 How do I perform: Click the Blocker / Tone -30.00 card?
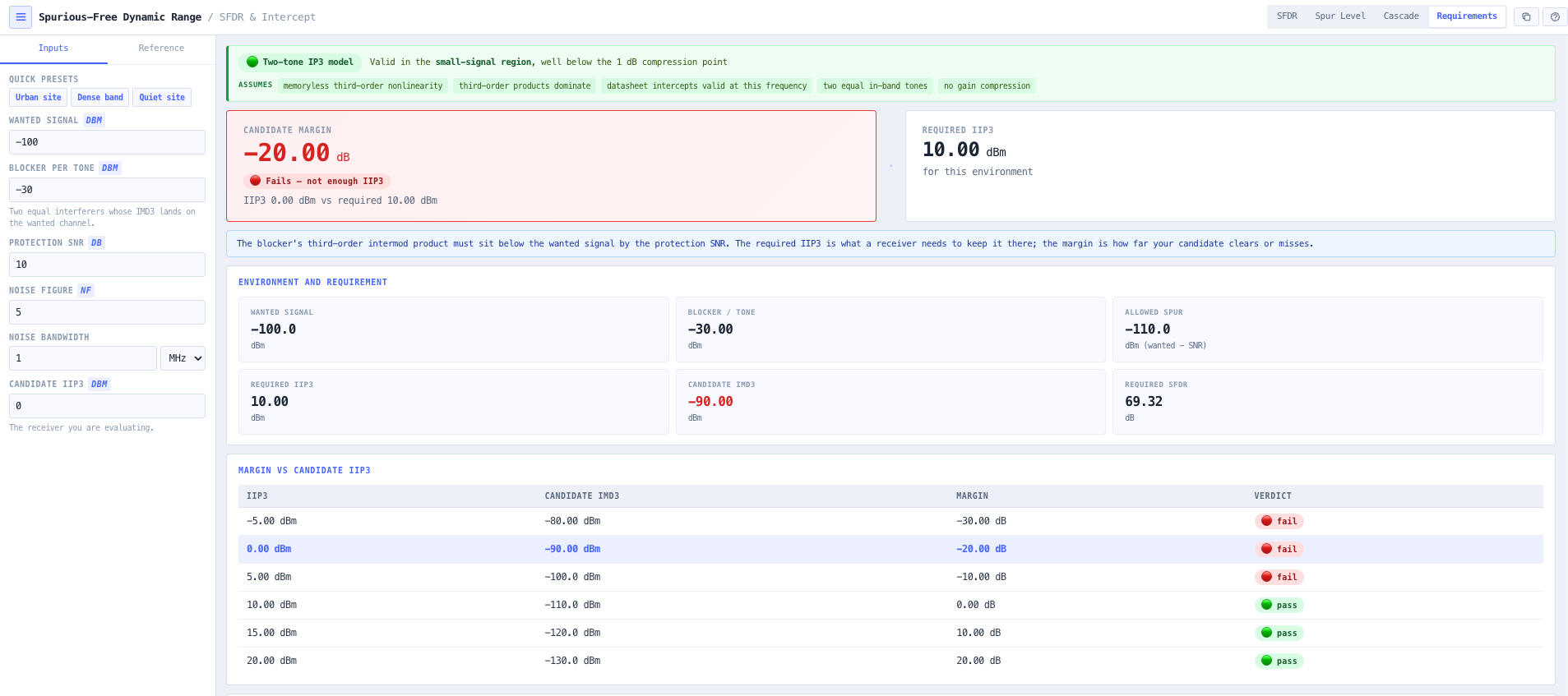coord(890,330)
